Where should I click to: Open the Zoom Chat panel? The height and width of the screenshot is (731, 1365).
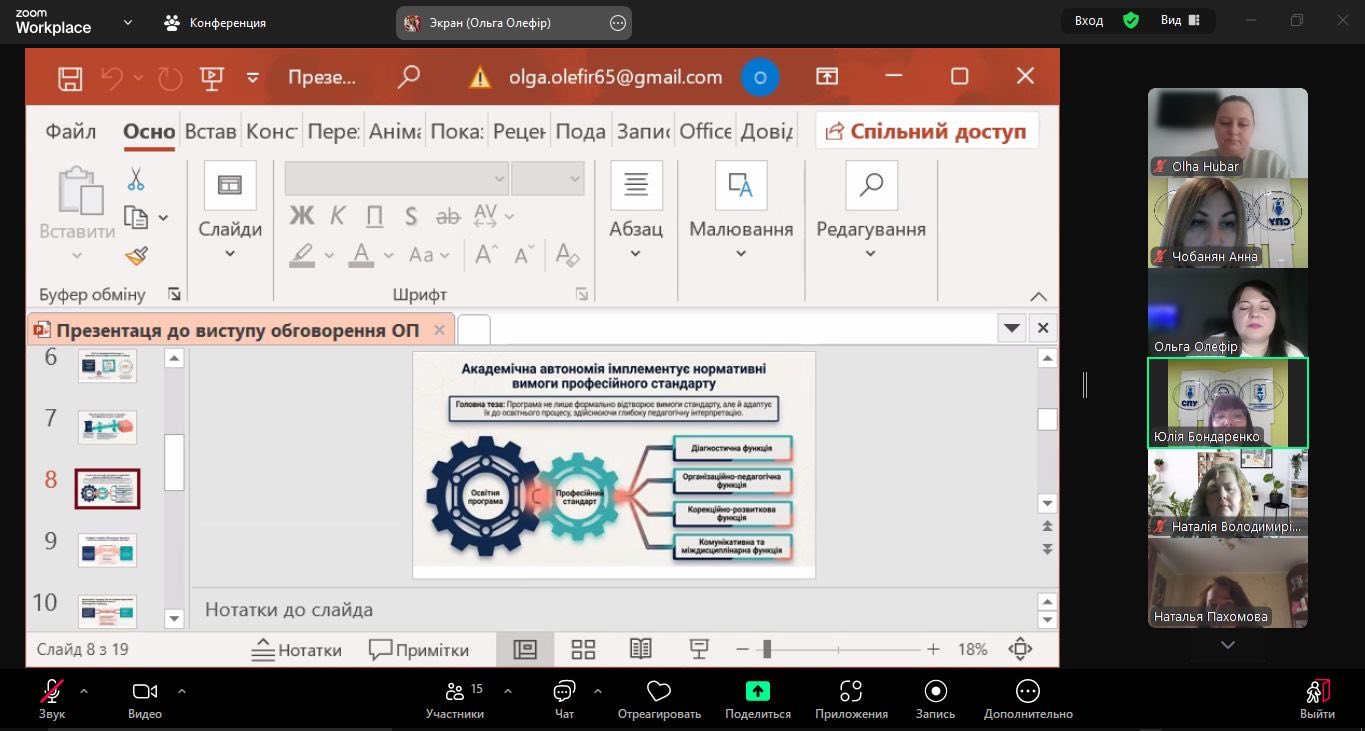(x=564, y=698)
